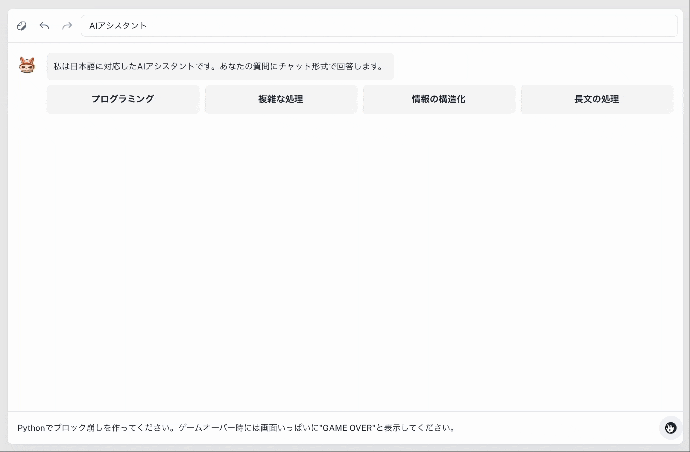Click the assistant greeting message bubble

(220, 66)
